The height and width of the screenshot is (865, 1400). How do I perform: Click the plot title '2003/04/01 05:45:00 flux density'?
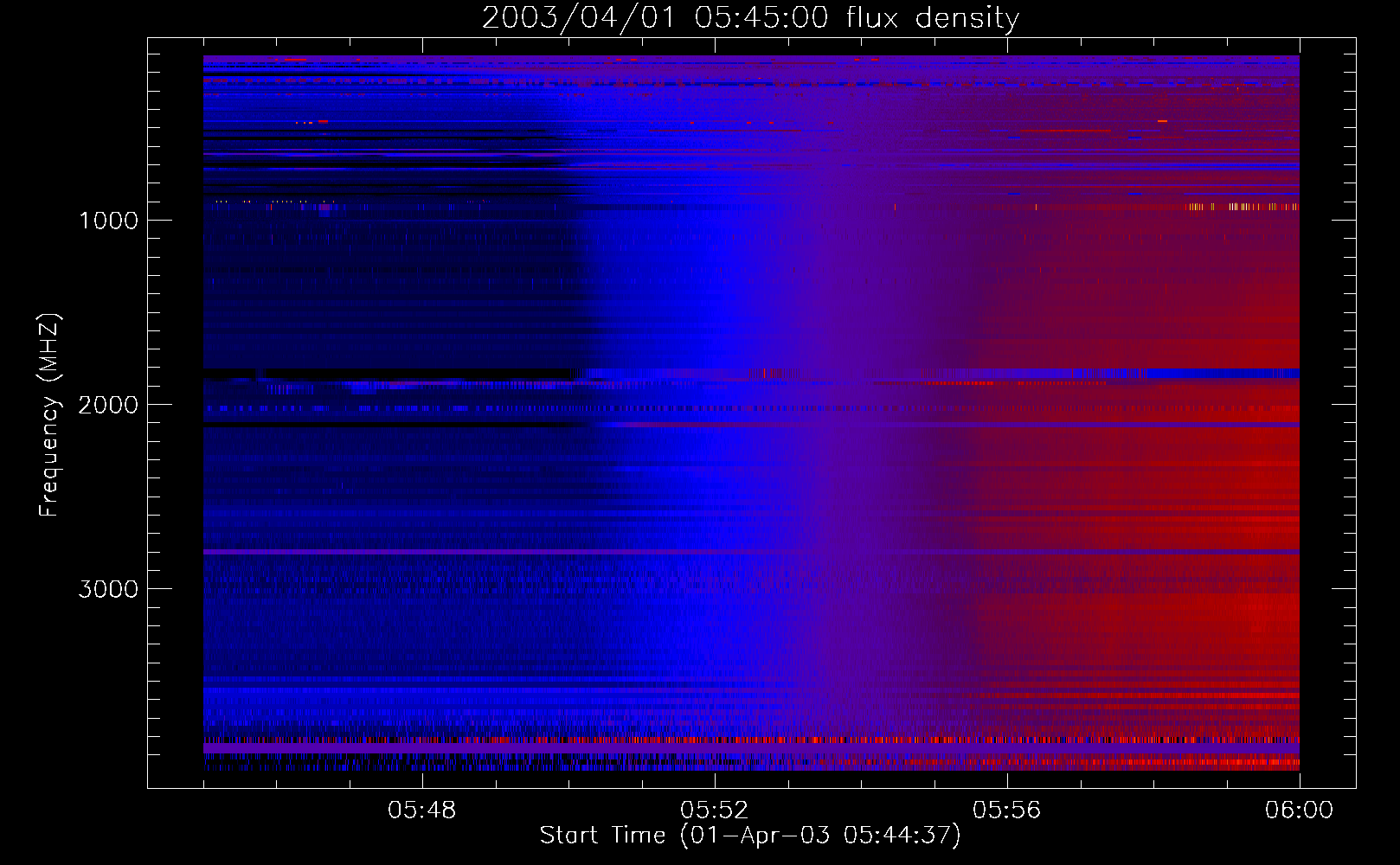coord(750,18)
